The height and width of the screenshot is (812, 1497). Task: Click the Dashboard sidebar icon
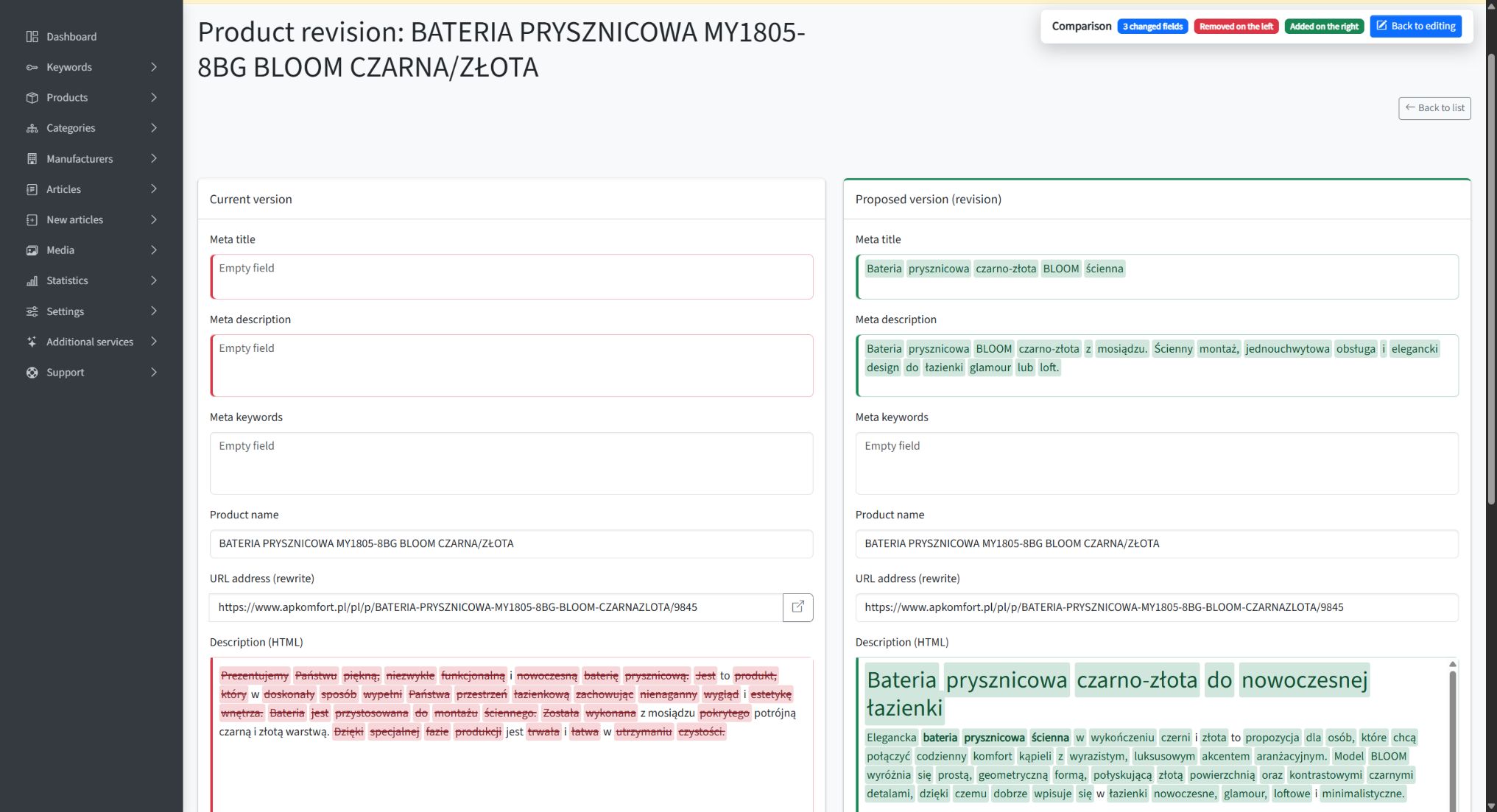(x=32, y=37)
